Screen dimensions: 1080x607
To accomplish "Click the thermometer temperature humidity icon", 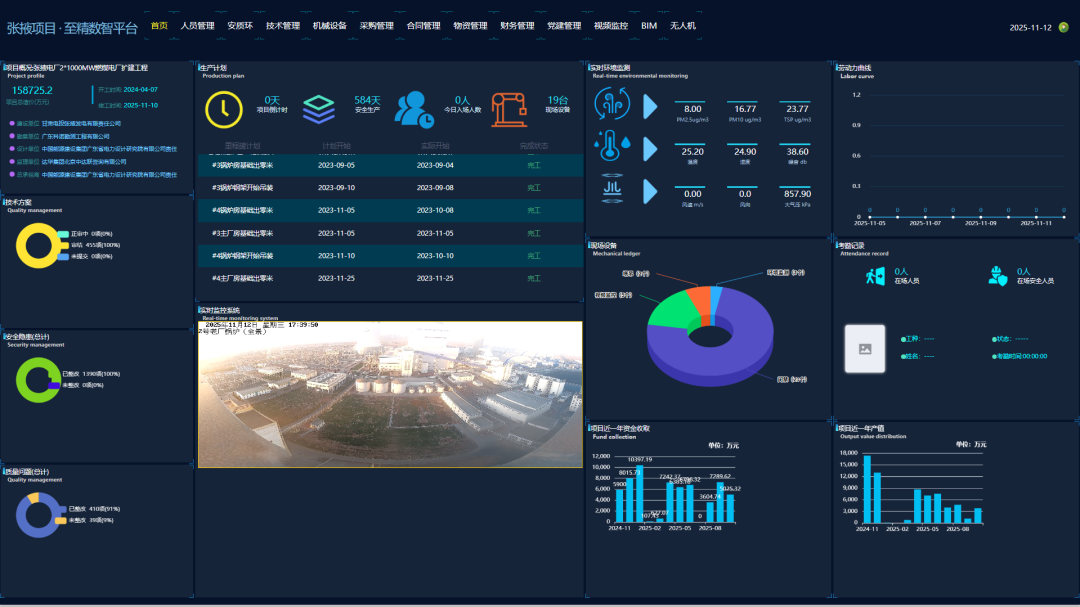I will pos(612,147).
